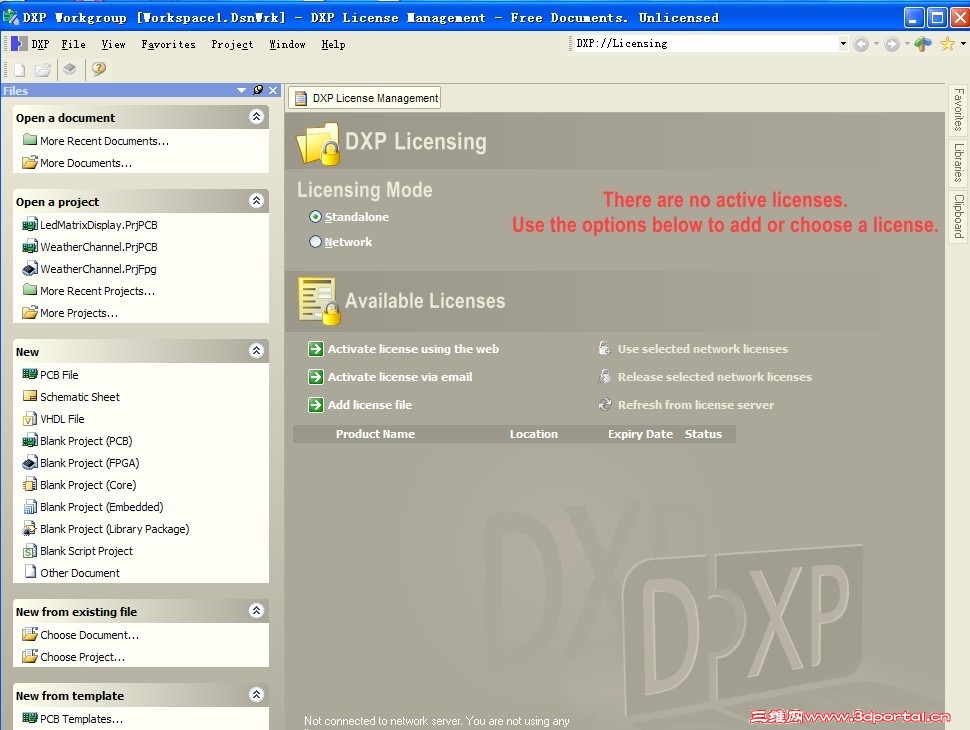The height and width of the screenshot is (730, 970).
Task: Collapse the New section
Action: click(256, 350)
